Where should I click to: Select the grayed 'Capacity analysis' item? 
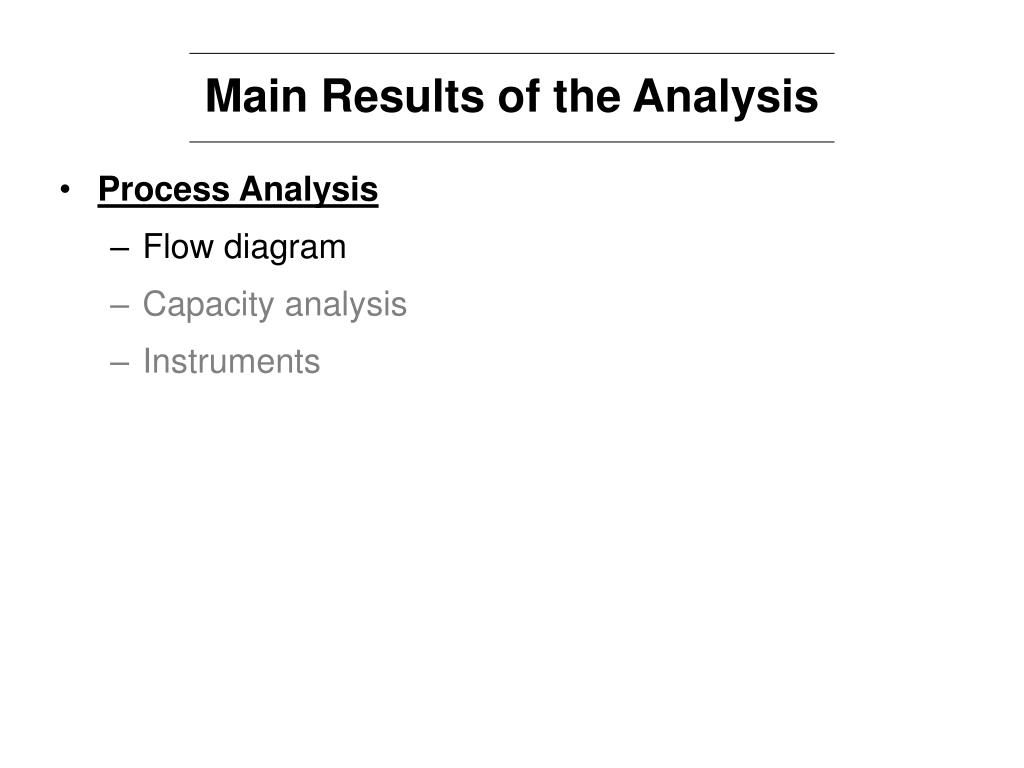(x=274, y=305)
